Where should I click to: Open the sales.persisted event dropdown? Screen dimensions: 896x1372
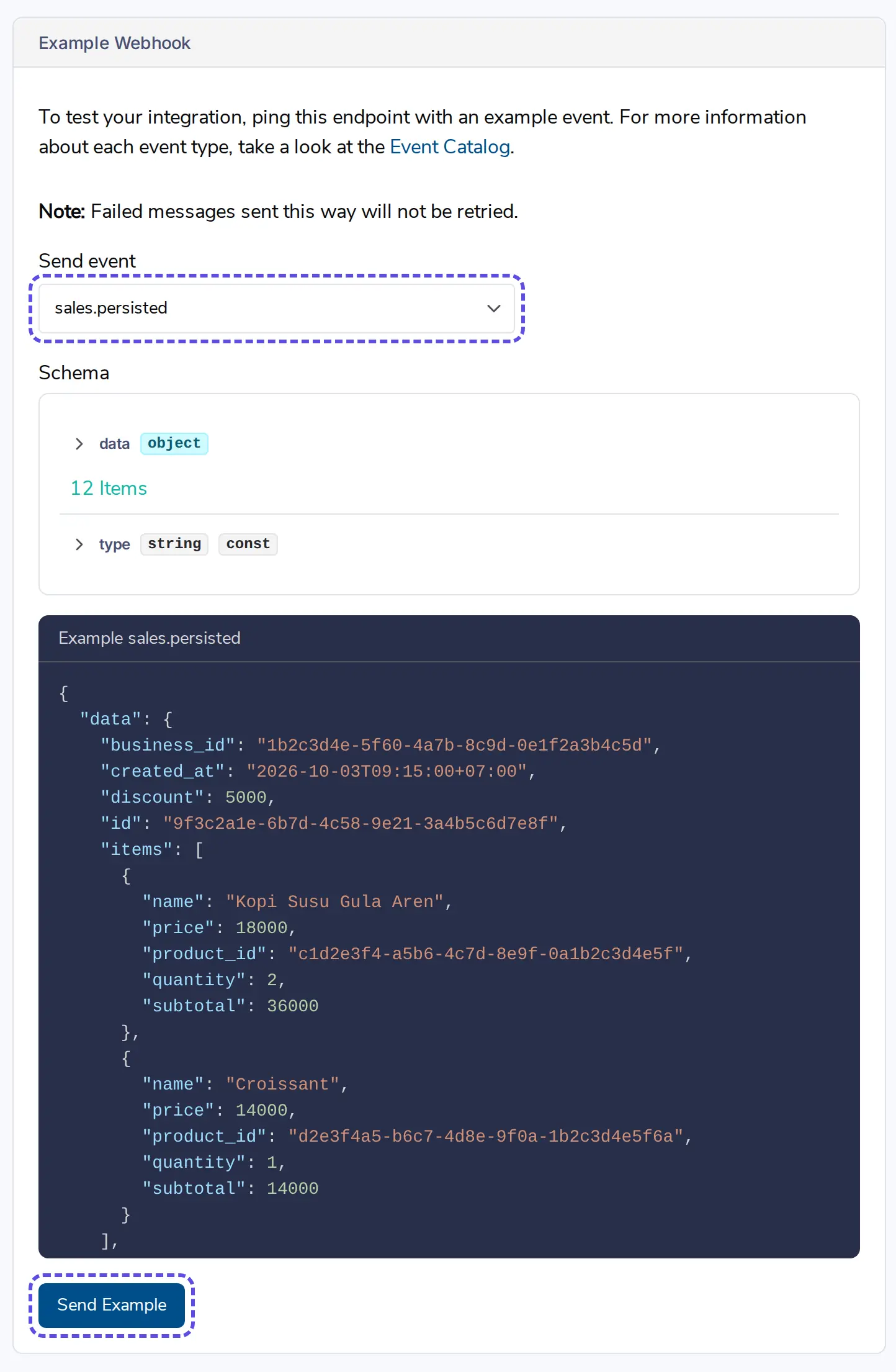point(277,309)
